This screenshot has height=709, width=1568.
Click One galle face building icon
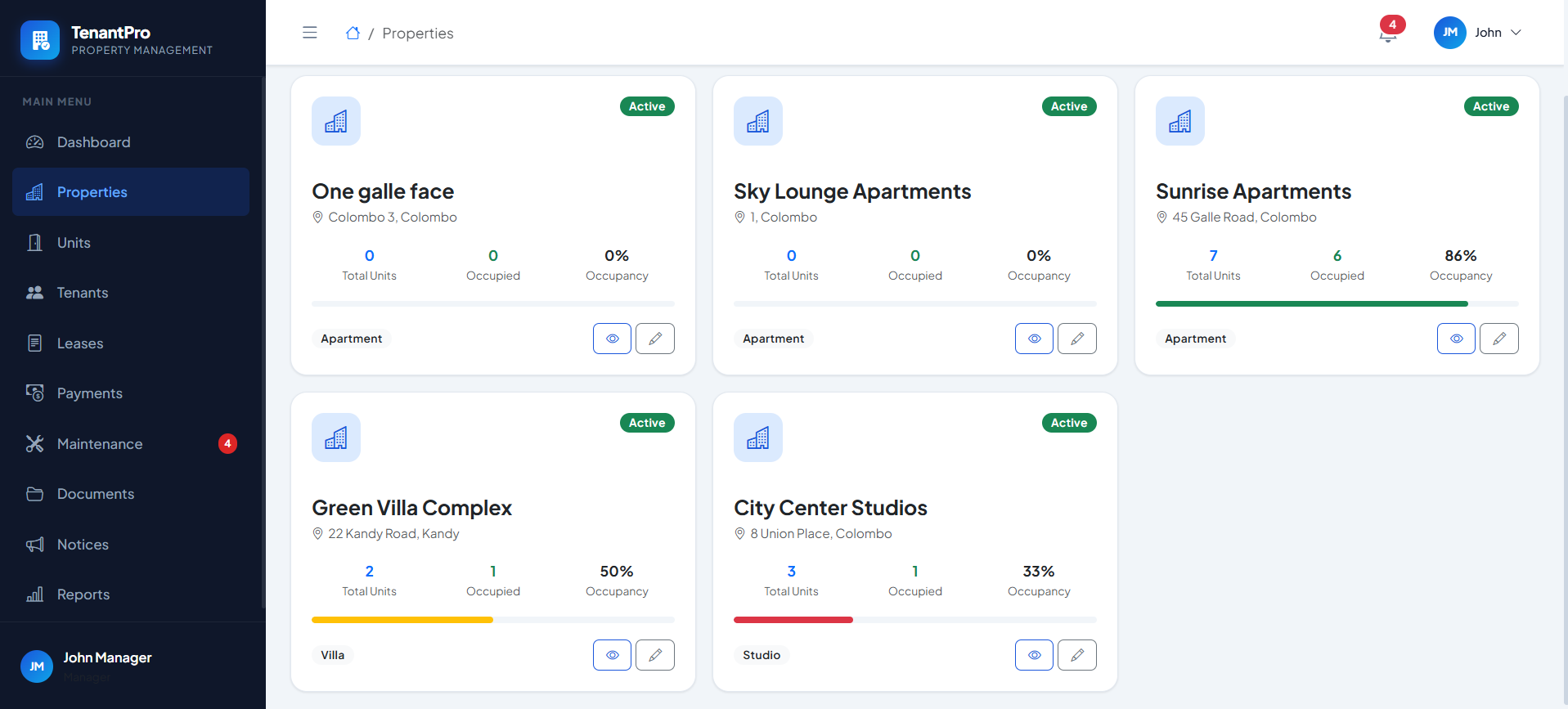click(x=336, y=121)
